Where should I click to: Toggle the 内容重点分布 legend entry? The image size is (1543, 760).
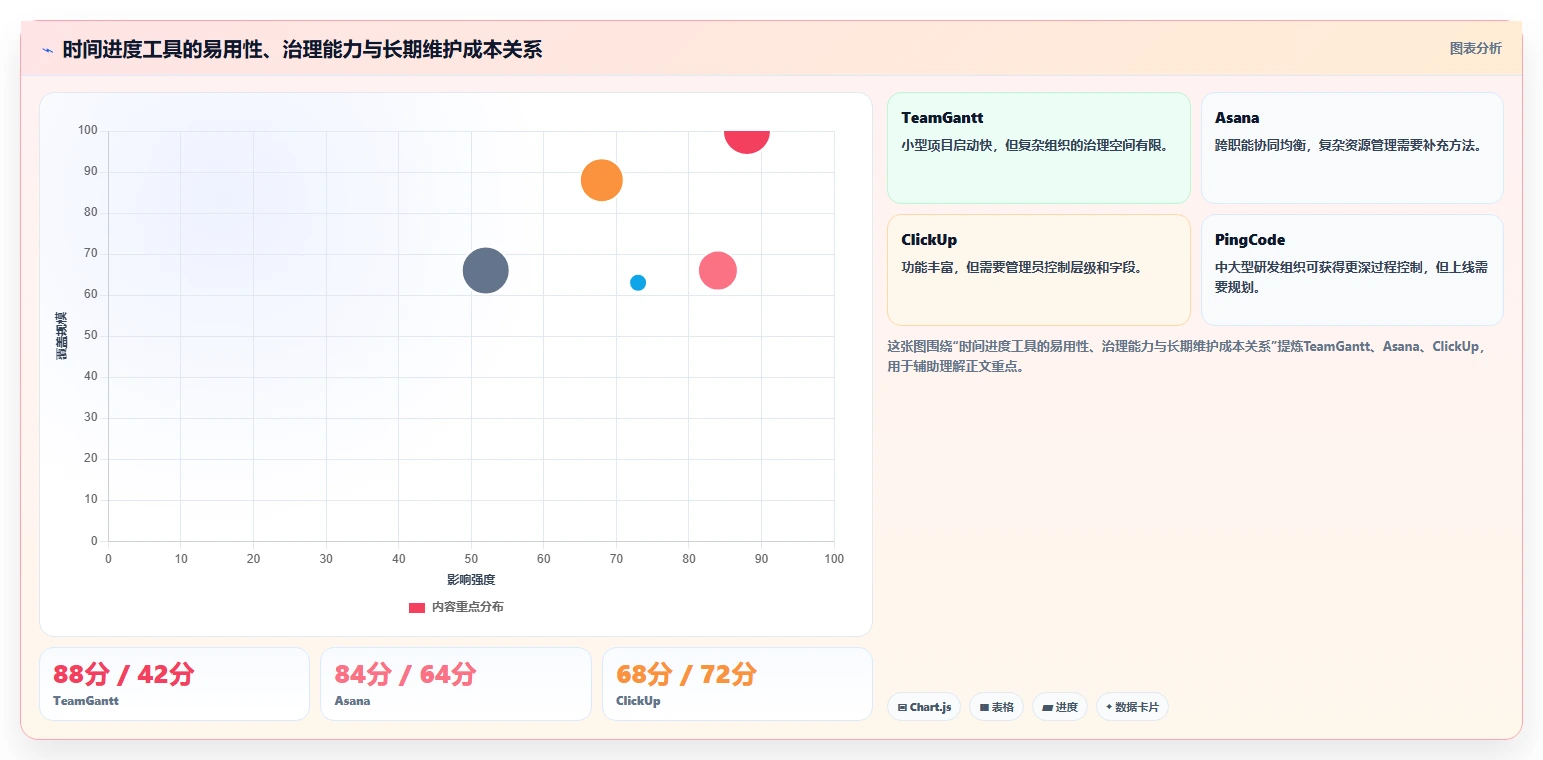(x=456, y=607)
